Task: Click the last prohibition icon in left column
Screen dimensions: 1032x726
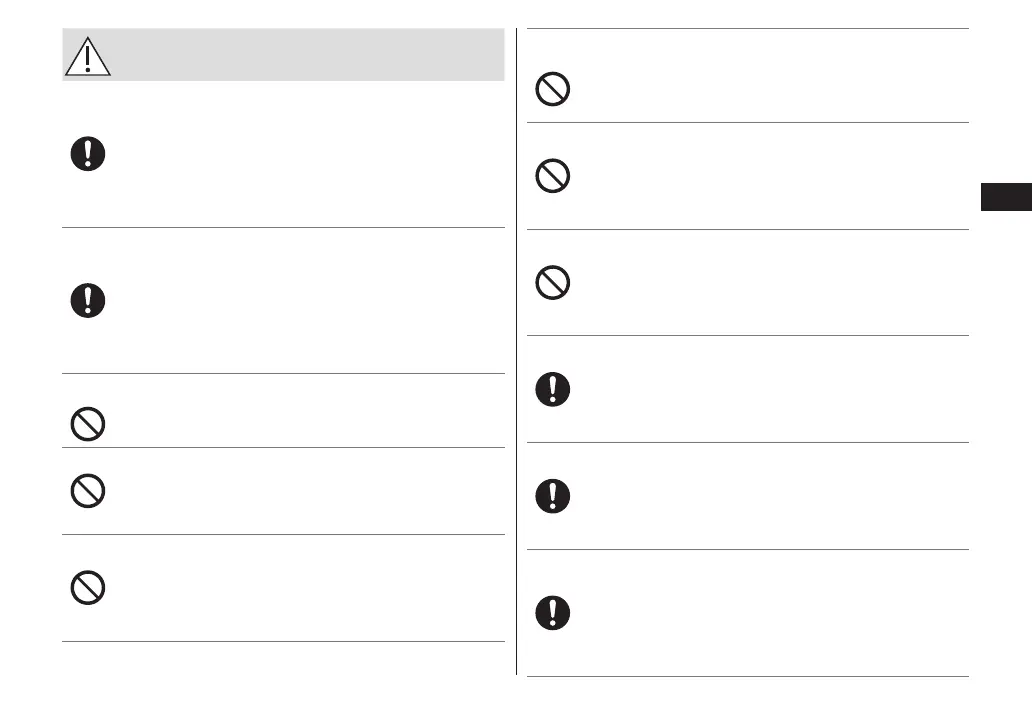Action: pyautogui.click(x=88, y=587)
